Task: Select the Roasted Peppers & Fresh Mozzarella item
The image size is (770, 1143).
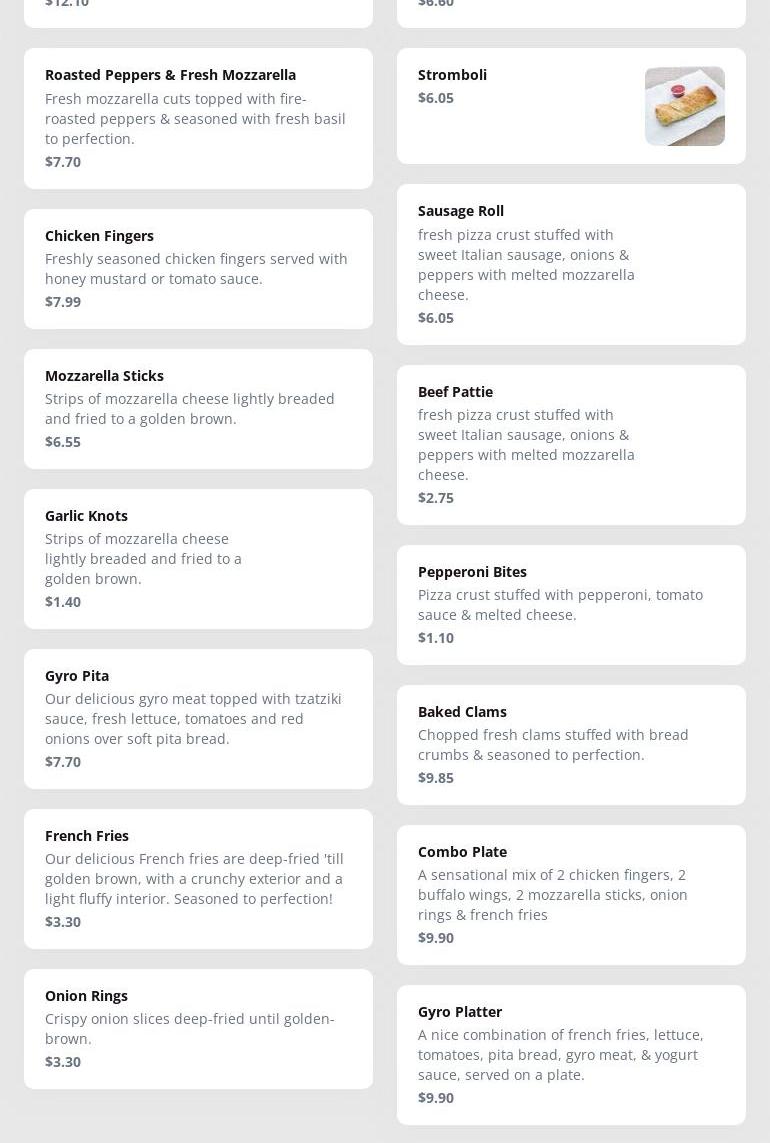Action: [x=198, y=118]
